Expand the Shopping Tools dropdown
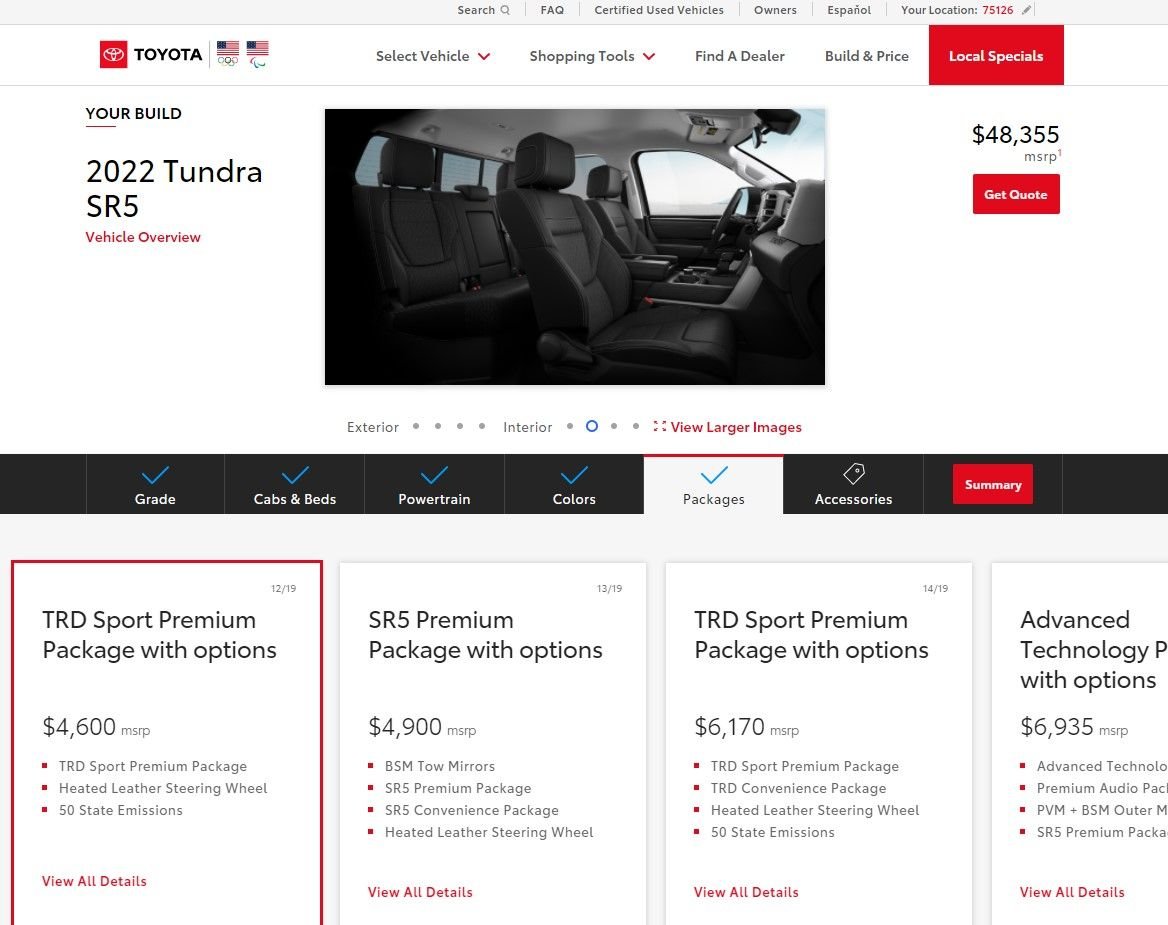The width and height of the screenshot is (1168, 925). (x=592, y=56)
